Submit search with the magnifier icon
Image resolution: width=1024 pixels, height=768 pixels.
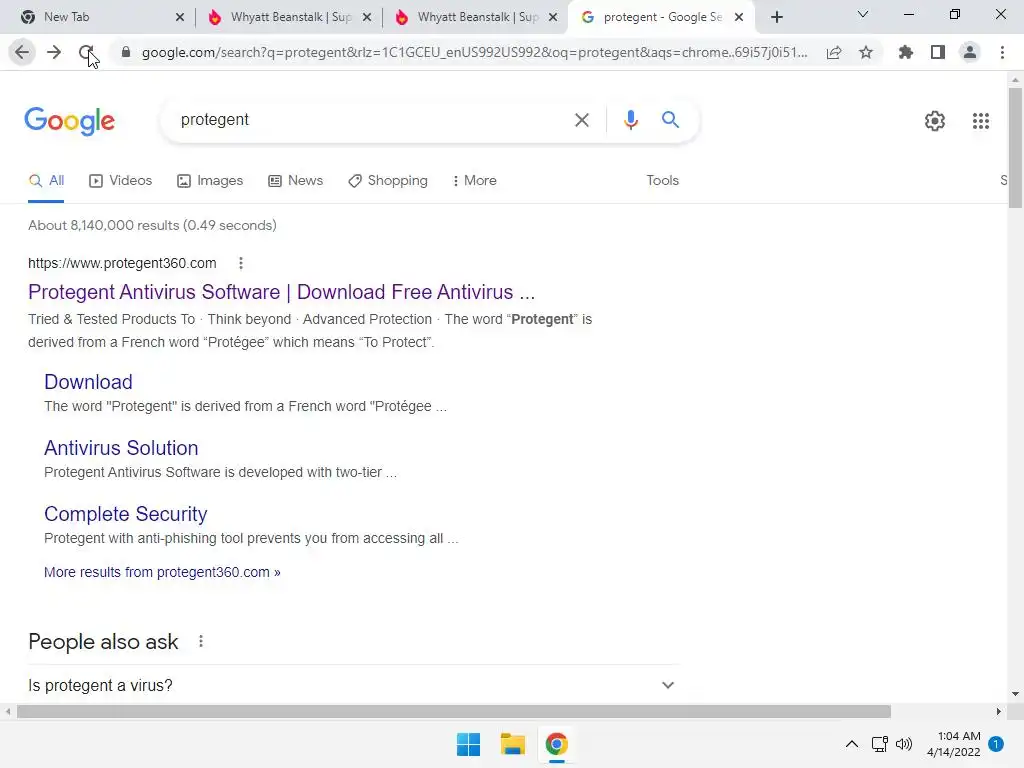(x=670, y=120)
